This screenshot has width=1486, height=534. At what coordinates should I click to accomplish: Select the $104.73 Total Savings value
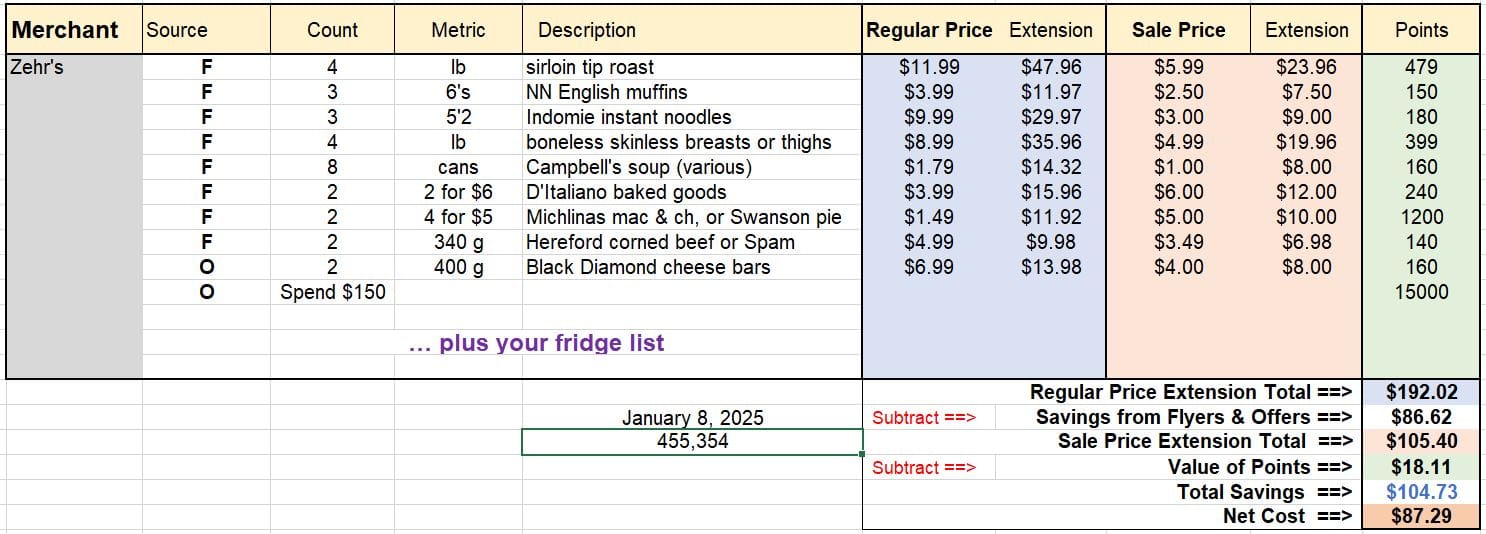[1421, 491]
